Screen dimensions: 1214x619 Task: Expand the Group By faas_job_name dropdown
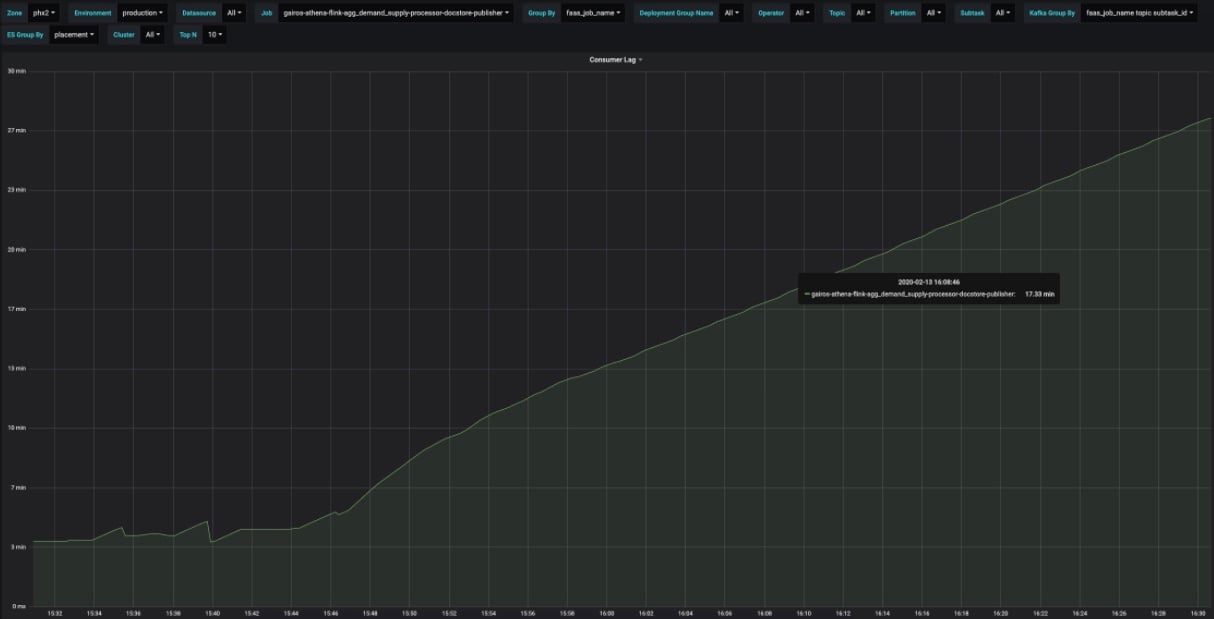[593, 13]
